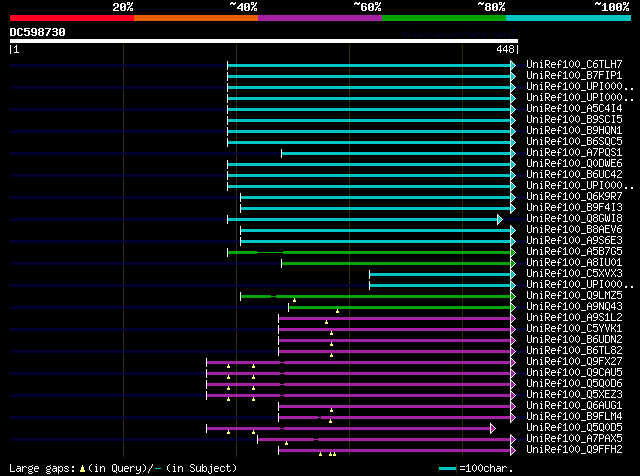Open the UniRef100_A5C4I4 label

574,109
